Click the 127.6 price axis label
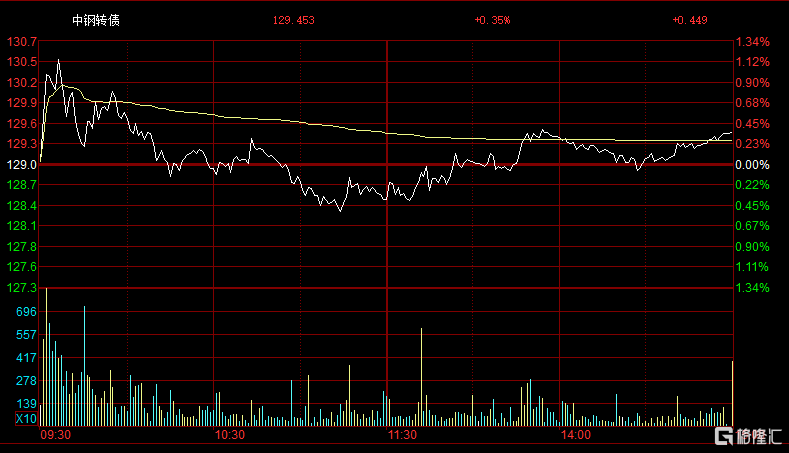This screenshot has height=453, width=789. 22,267
